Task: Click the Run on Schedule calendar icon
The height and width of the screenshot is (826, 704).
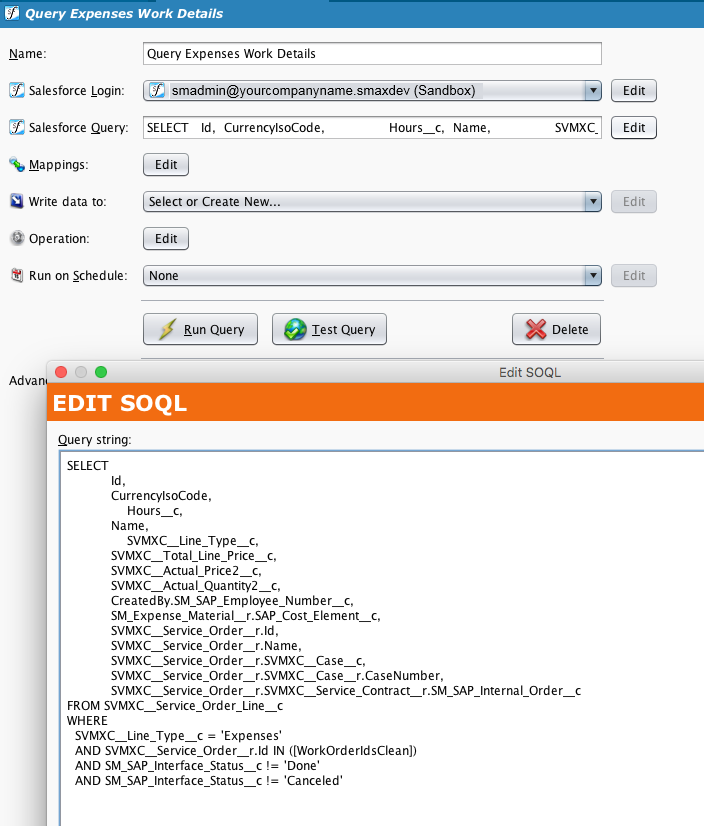Action: point(16,275)
